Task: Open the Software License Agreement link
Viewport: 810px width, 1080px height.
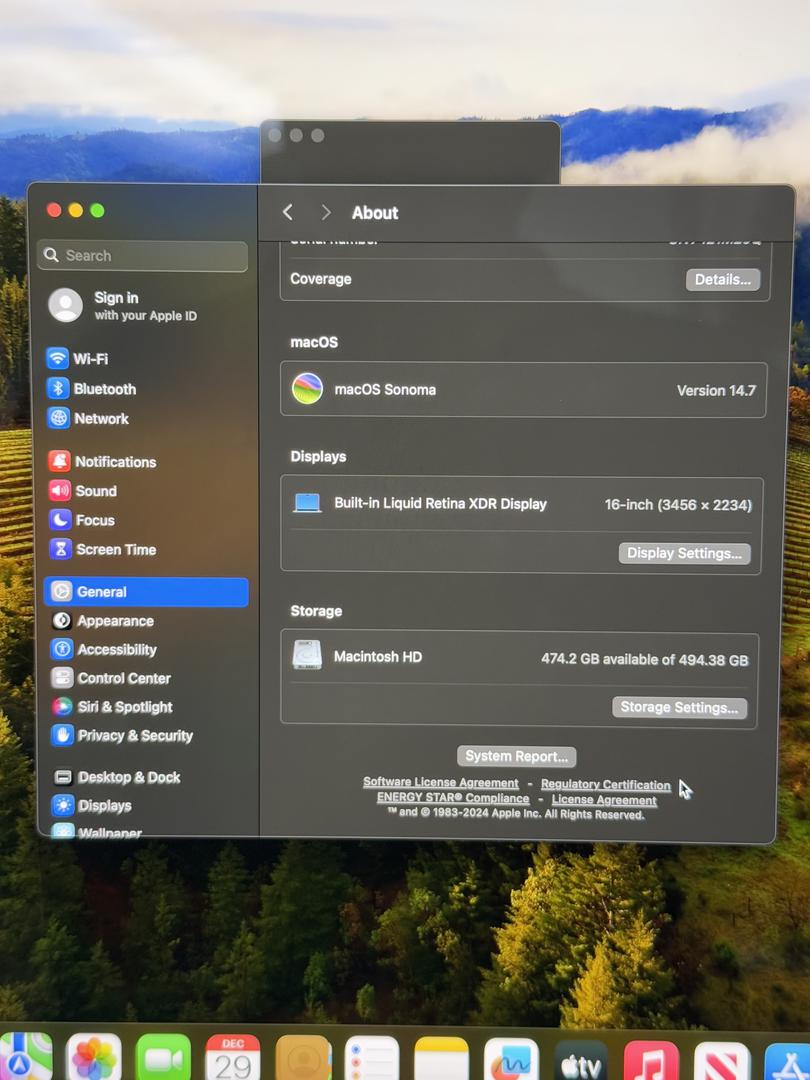Action: 440,783
